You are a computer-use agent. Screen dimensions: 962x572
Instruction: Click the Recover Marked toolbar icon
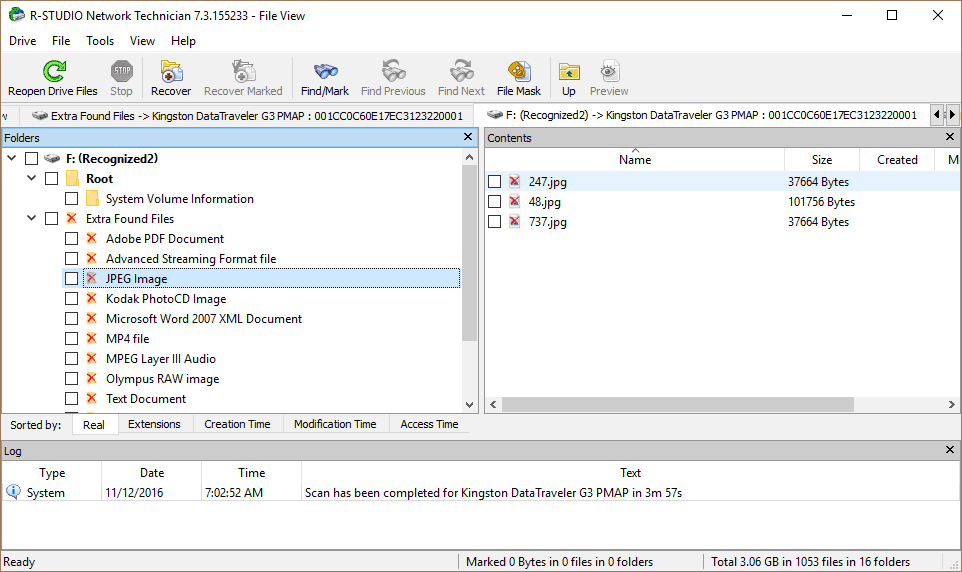click(x=243, y=71)
